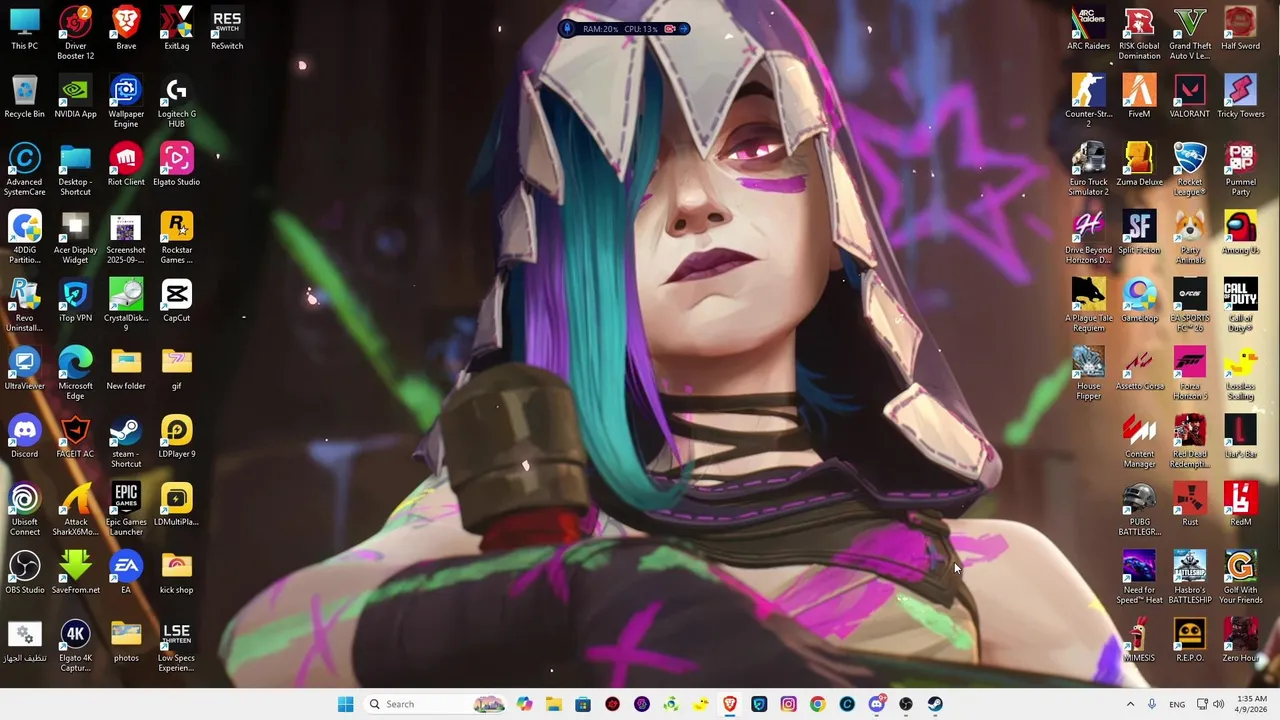The image size is (1280, 720).
Task: Open Golf With Your Friends
Action: coord(1241,578)
